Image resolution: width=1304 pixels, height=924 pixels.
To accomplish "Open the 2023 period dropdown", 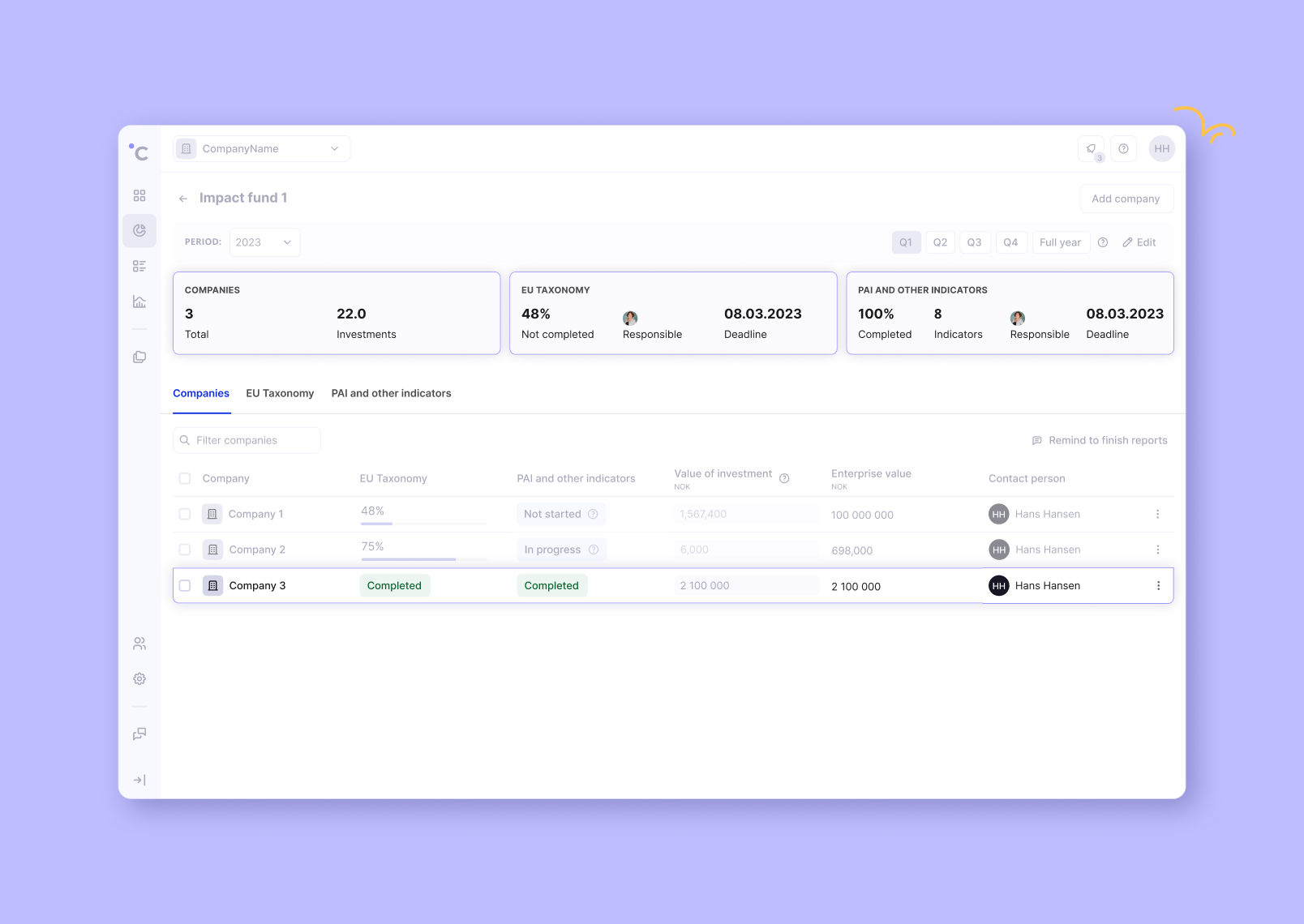I will [264, 242].
